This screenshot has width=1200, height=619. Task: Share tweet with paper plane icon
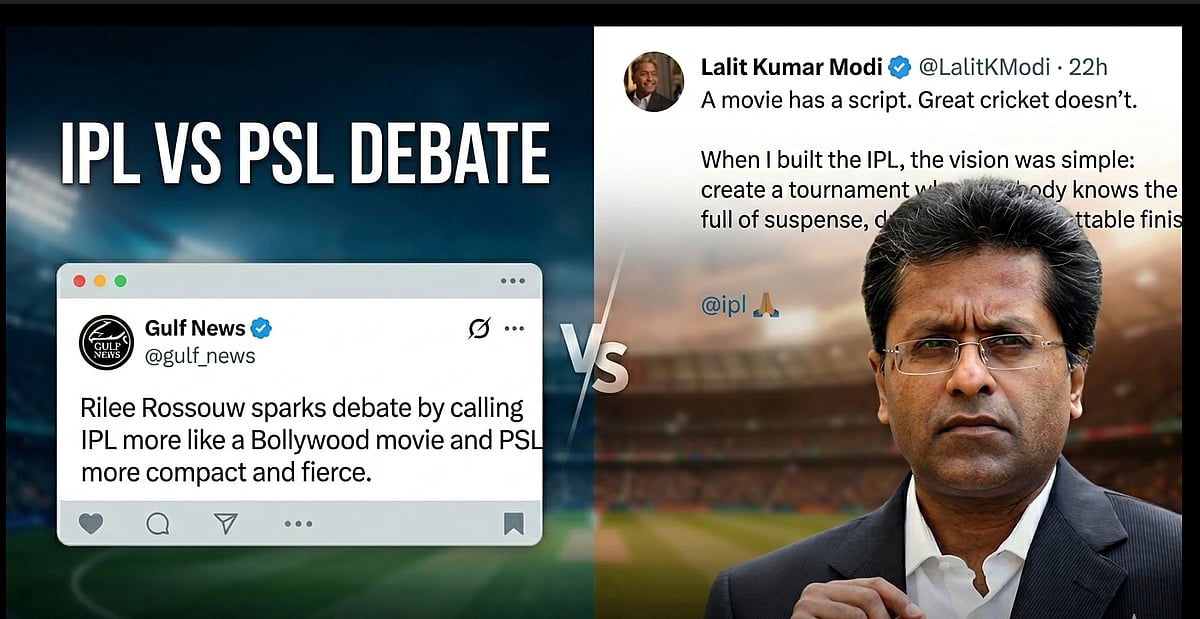point(226,523)
